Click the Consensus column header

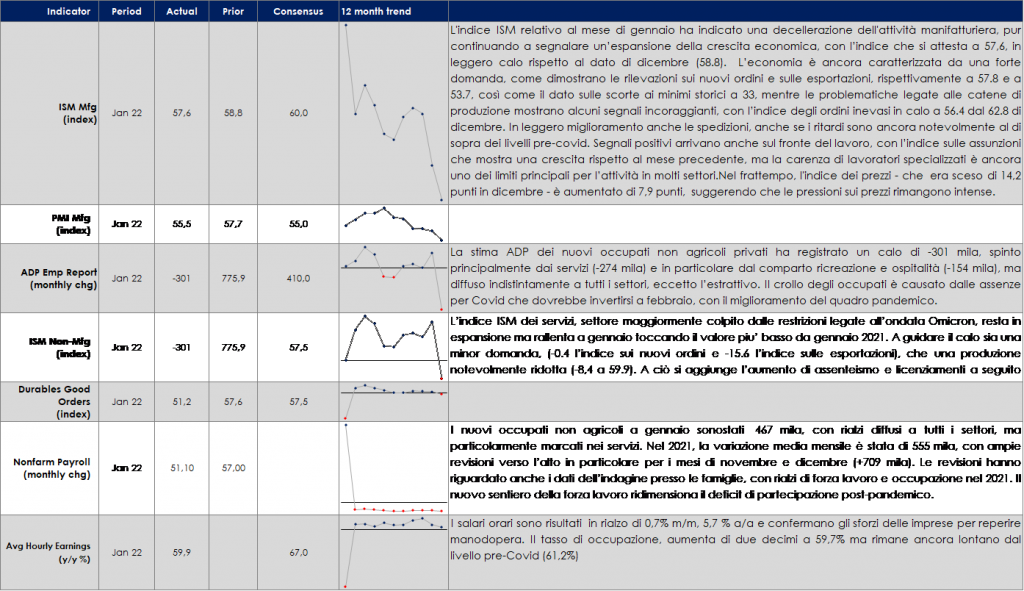296,10
